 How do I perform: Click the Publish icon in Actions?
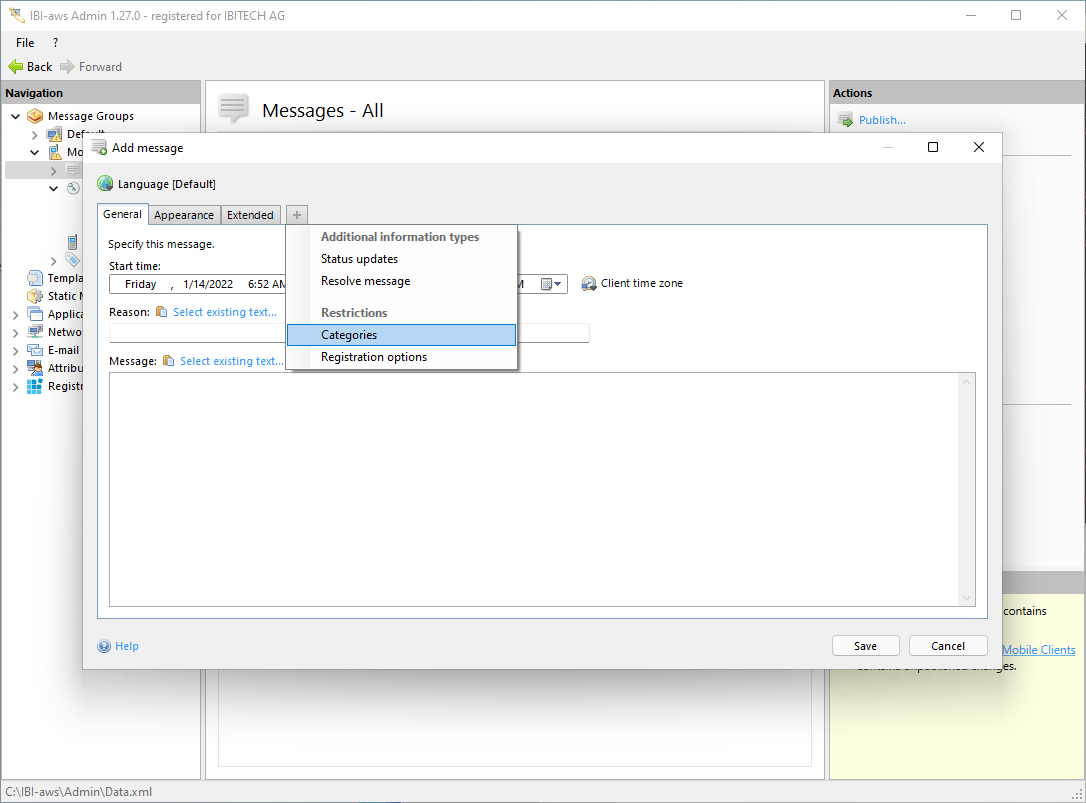[x=845, y=120]
